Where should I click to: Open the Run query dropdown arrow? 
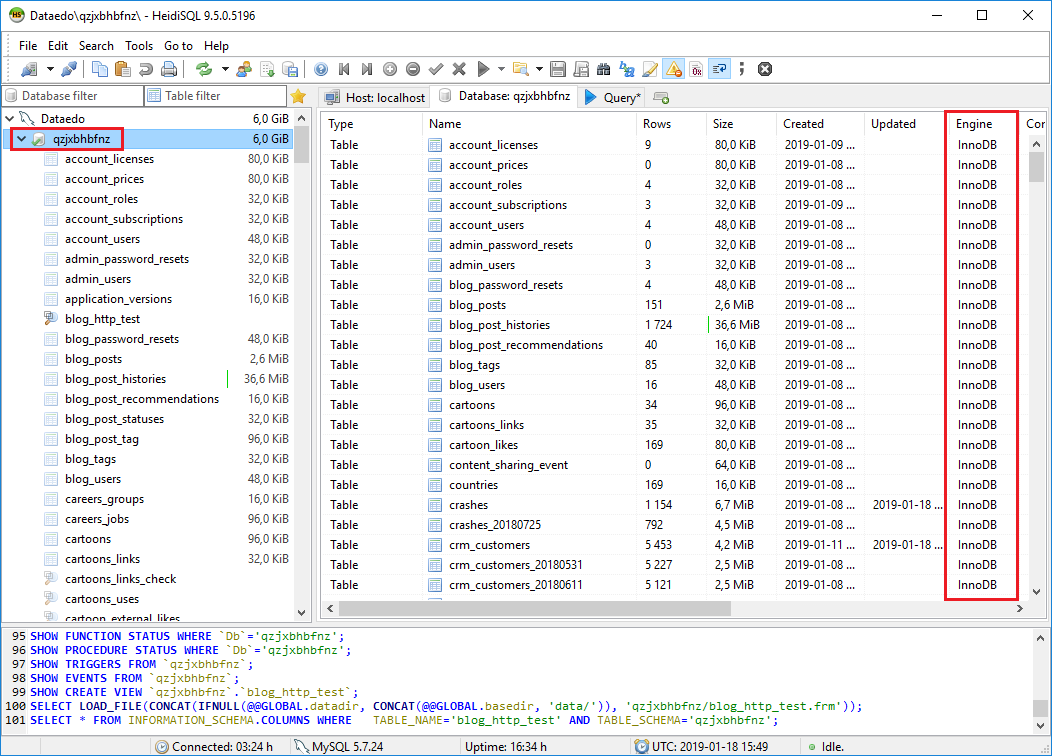coord(501,69)
